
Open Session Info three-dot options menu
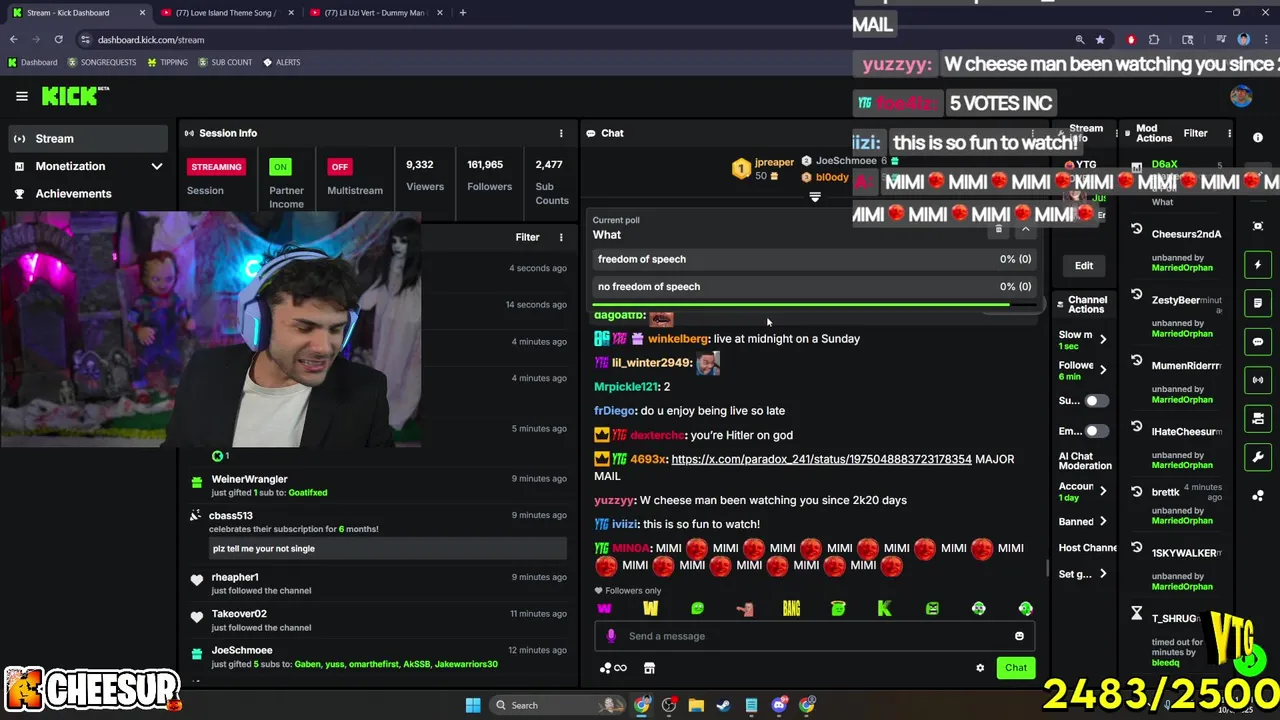coord(561,133)
